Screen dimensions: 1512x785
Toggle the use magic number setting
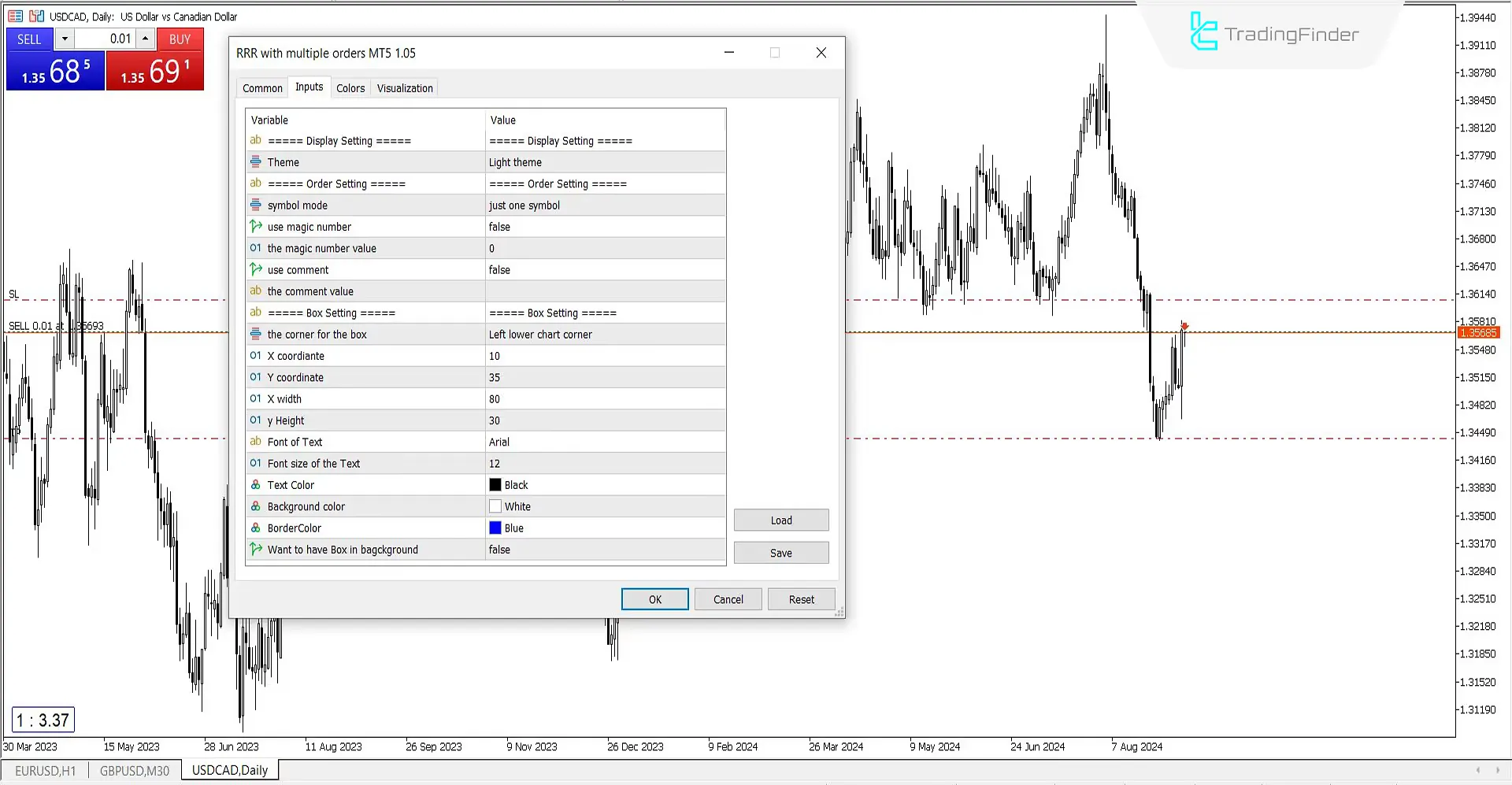pos(551,226)
